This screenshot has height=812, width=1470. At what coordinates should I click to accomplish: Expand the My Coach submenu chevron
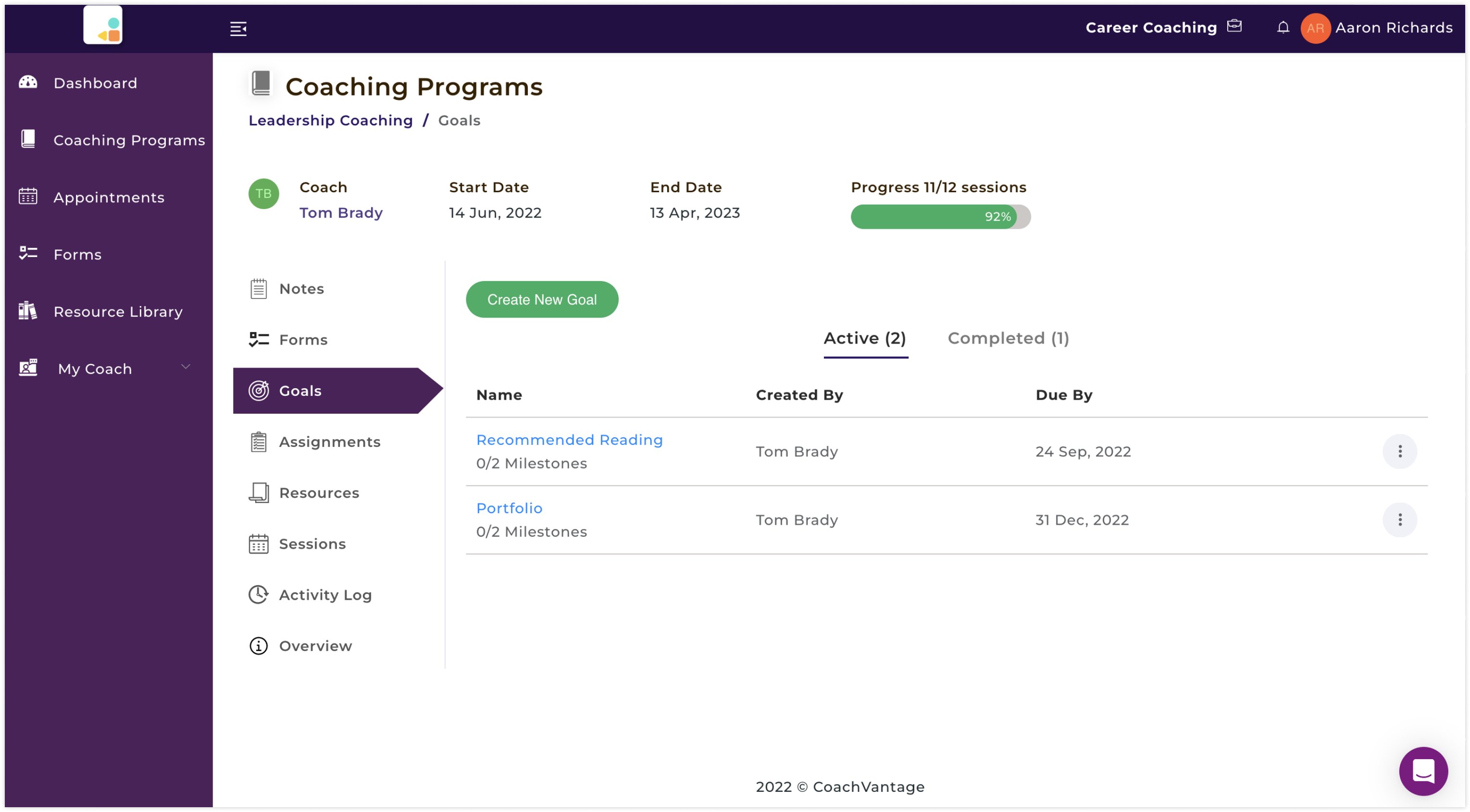point(186,367)
